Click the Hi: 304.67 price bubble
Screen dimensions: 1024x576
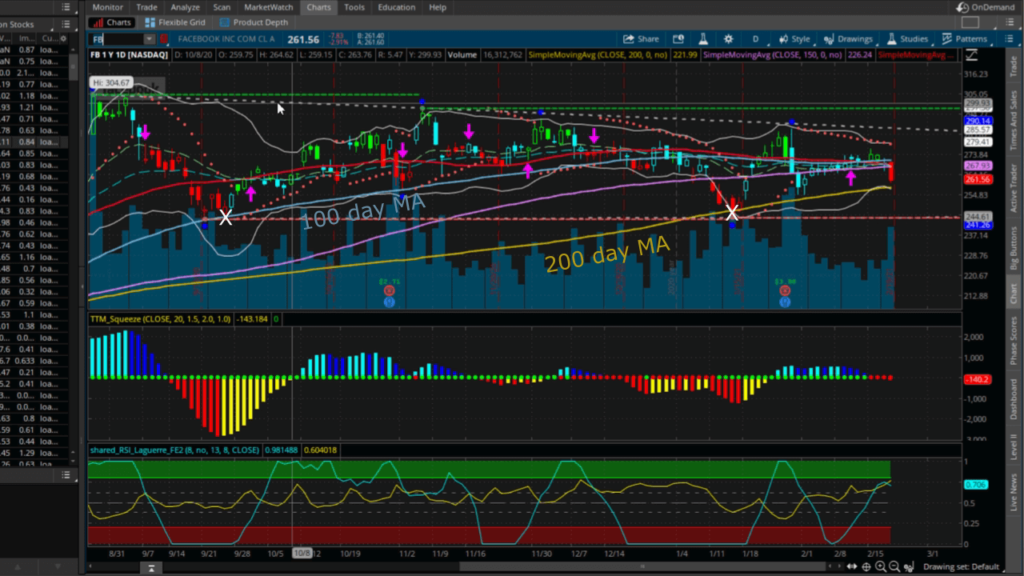(111, 83)
